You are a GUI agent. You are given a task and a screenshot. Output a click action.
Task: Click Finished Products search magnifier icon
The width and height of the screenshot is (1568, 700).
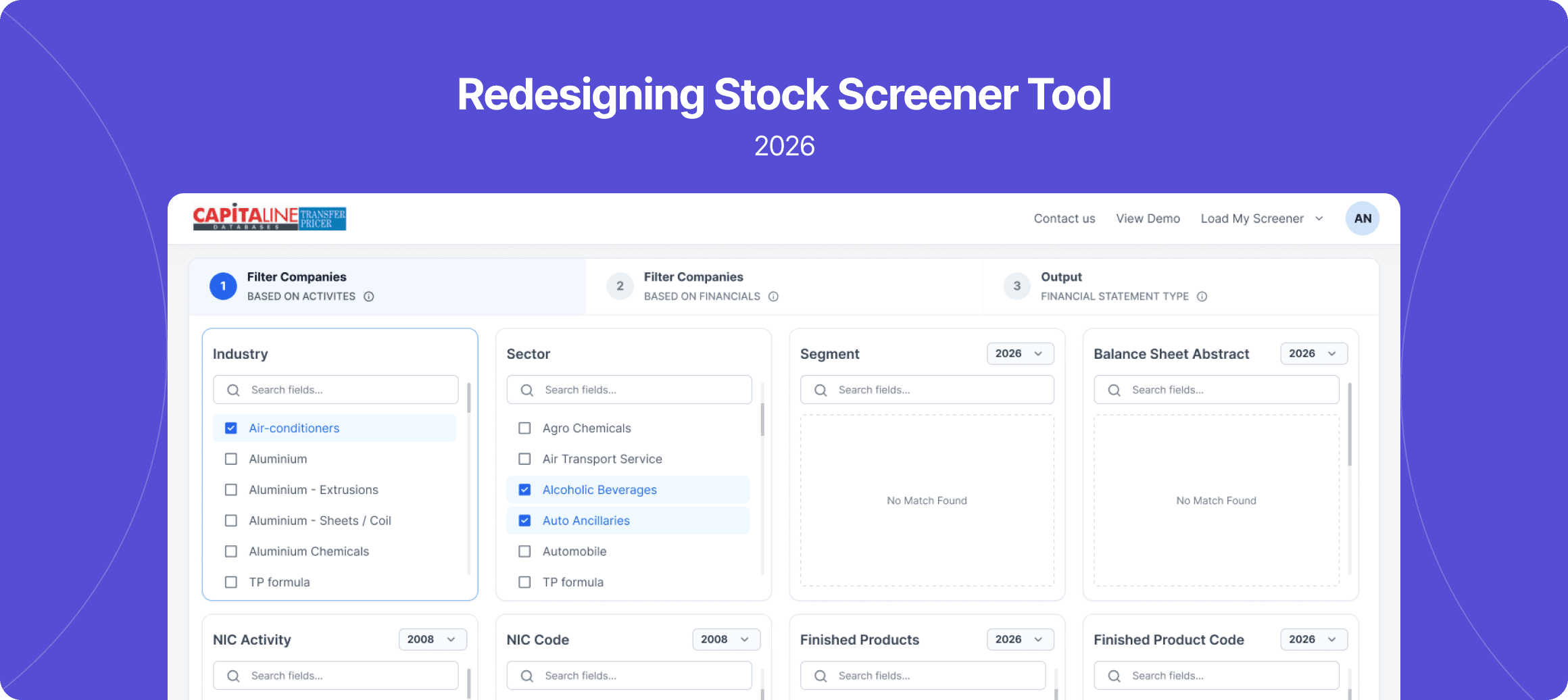820,676
